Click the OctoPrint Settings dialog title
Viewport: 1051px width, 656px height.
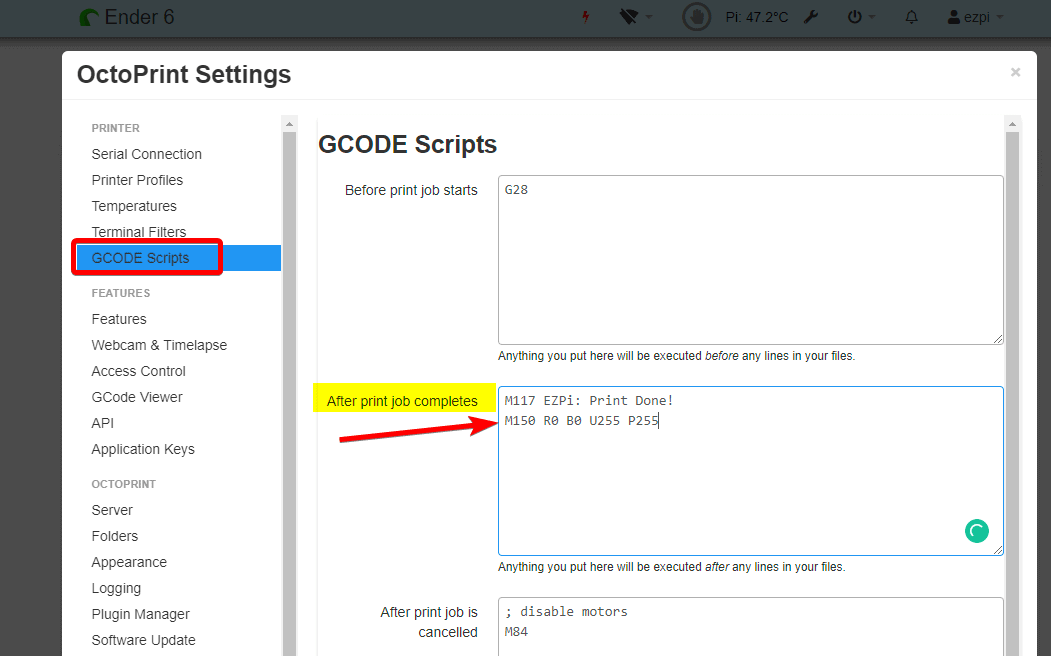coord(184,74)
